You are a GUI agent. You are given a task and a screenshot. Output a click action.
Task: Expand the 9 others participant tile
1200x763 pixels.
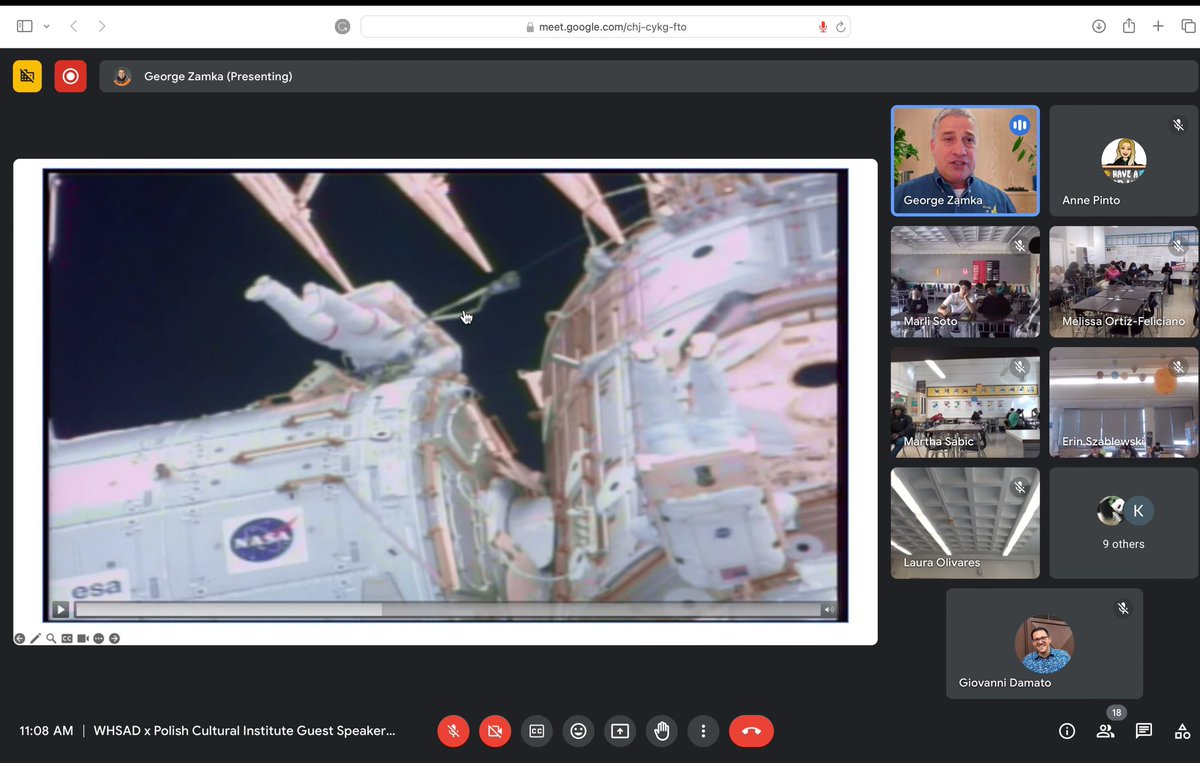pos(1123,523)
